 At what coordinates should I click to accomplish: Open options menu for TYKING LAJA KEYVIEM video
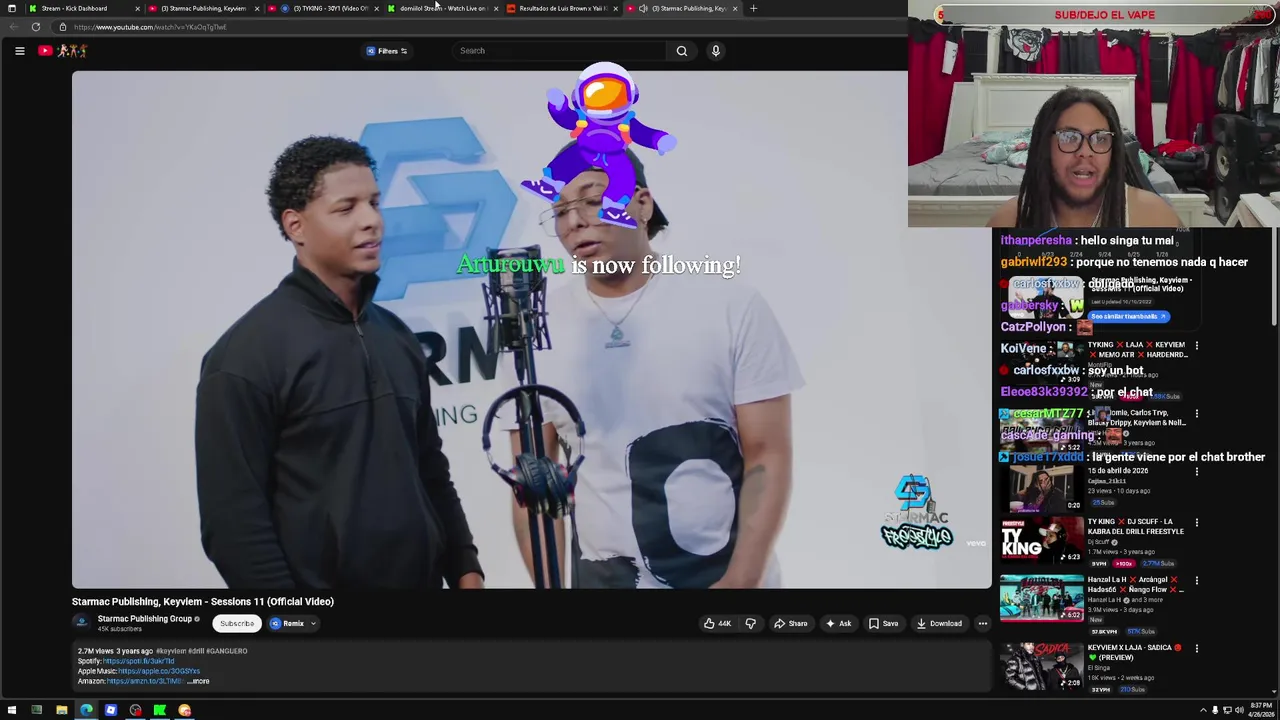(x=1196, y=346)
